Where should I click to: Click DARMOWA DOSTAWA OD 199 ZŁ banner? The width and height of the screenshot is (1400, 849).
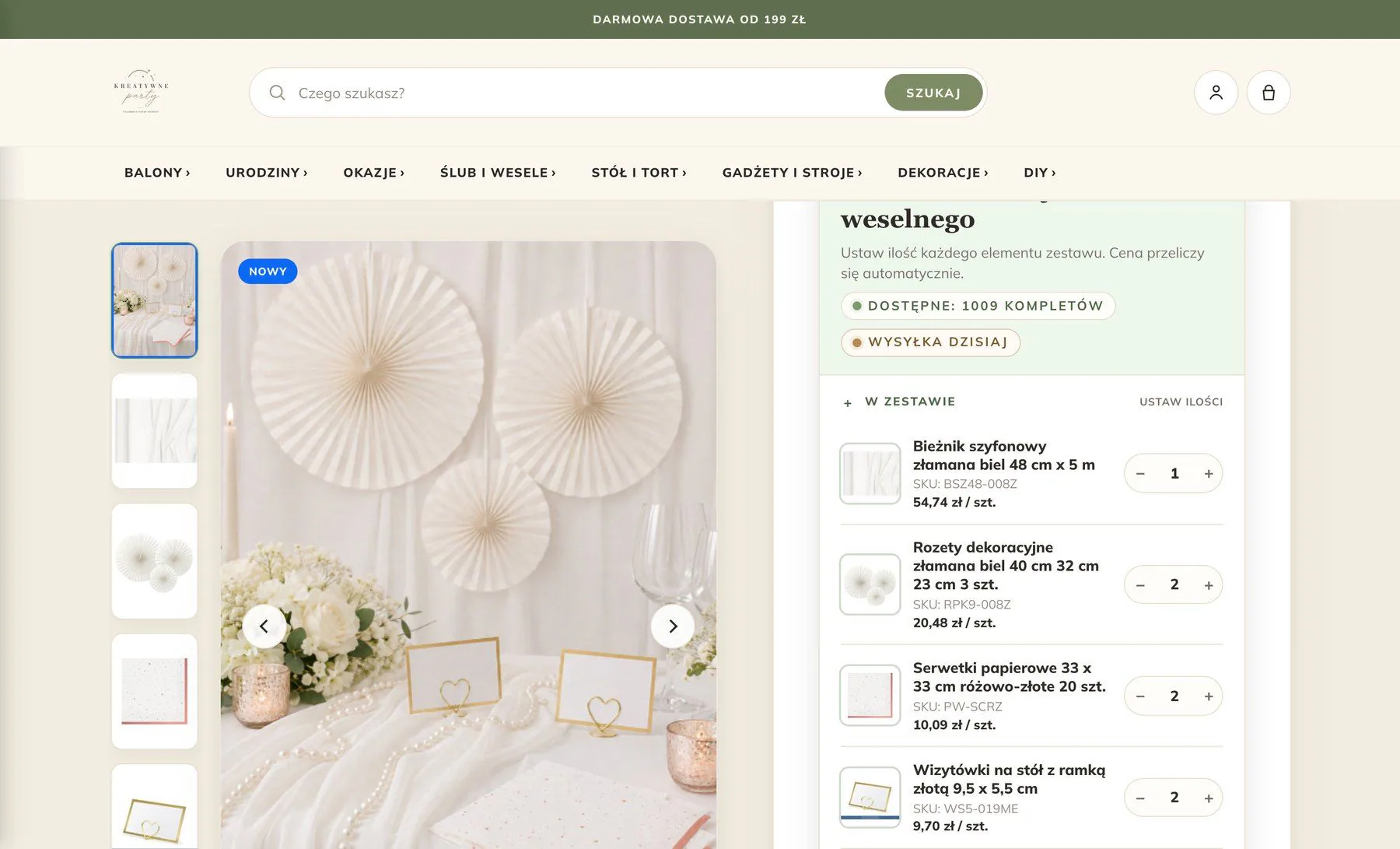click(699, 19)
